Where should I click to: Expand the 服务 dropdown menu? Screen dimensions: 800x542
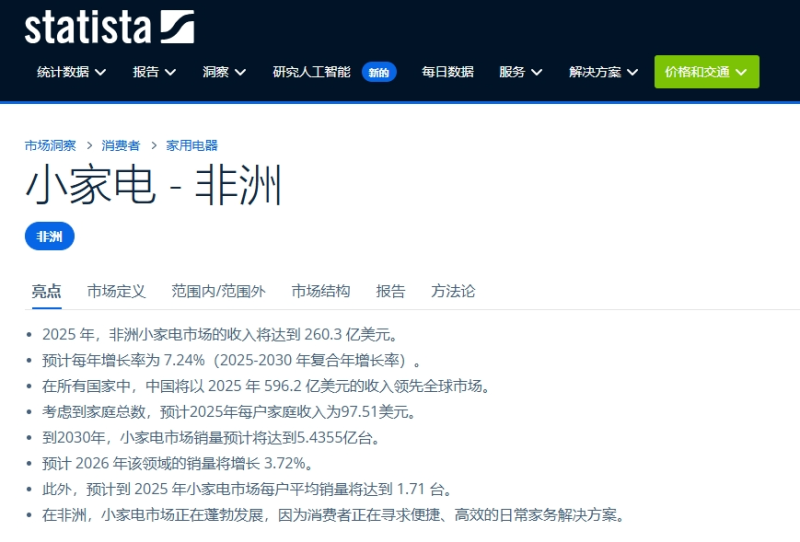(x=520, y=72)
